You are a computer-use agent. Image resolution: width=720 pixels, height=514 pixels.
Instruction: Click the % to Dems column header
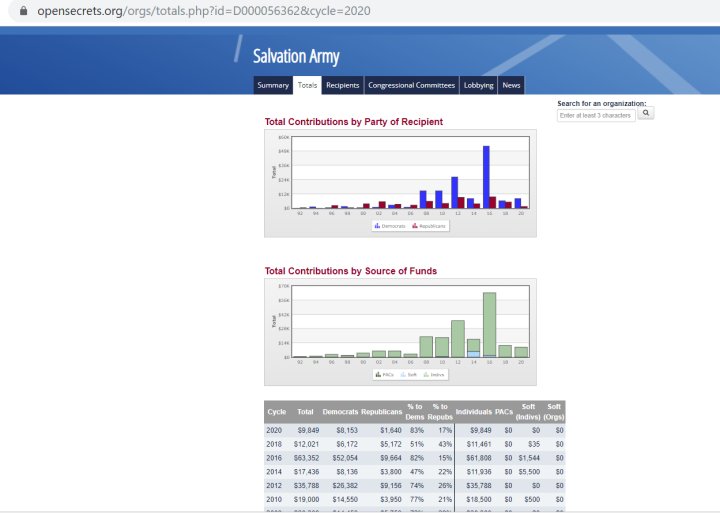[415, 412]
